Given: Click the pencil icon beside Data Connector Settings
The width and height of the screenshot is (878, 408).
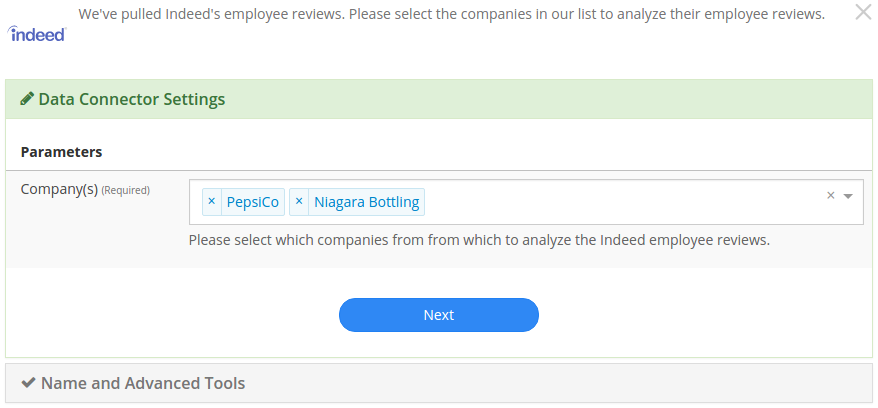Looking at the screenshot, I should 27,99.
